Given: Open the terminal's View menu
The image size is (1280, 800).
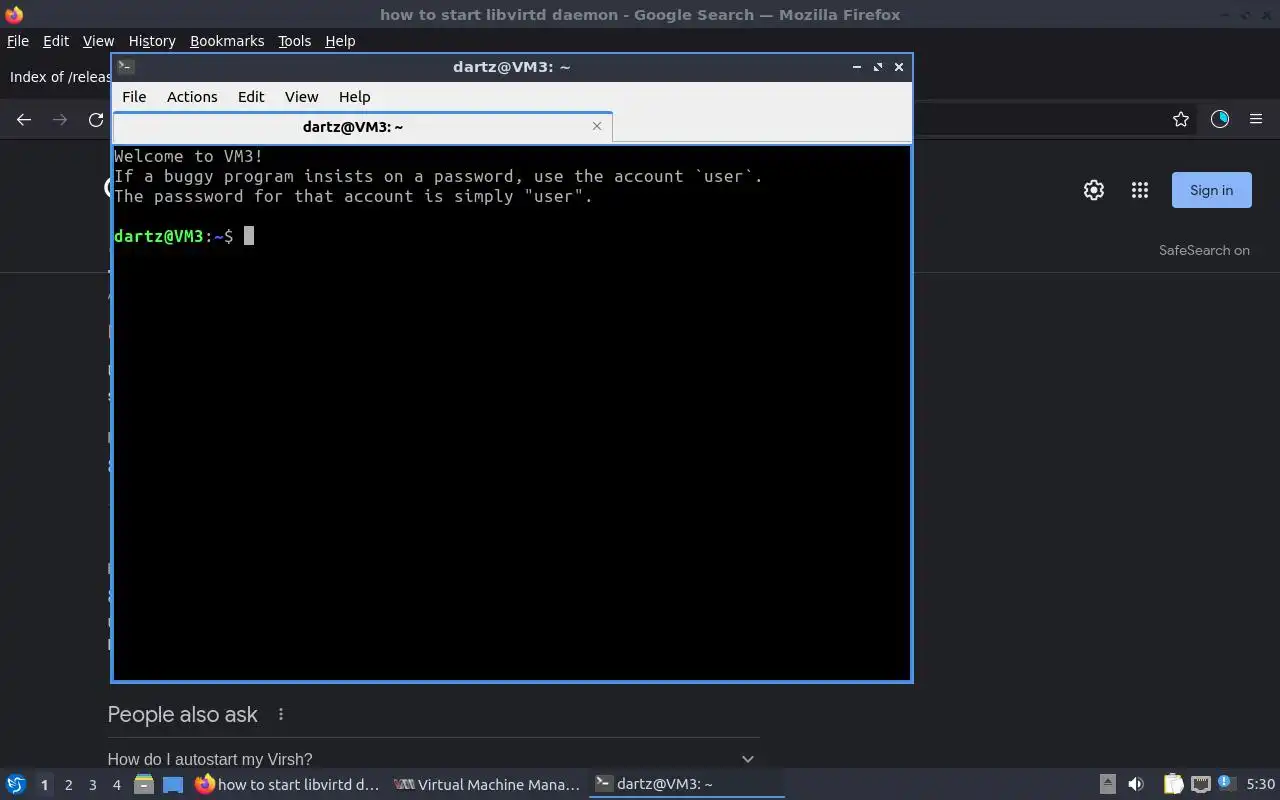Looking at the screenshot, I should pos(301,97).
